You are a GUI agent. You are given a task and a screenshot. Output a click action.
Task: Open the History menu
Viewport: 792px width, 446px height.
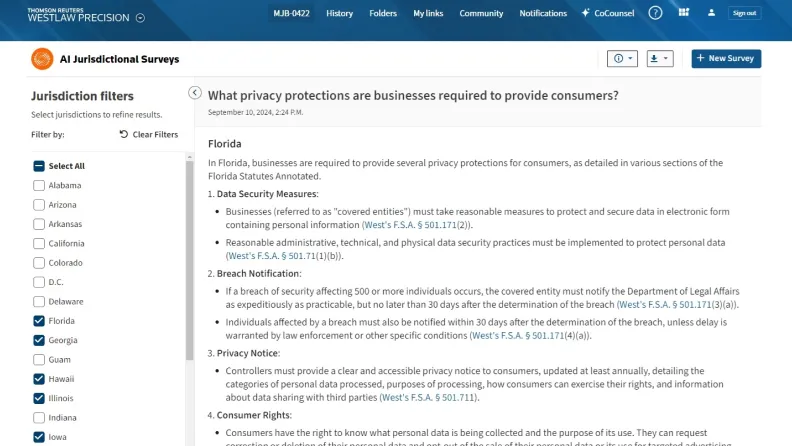[339, 13]
